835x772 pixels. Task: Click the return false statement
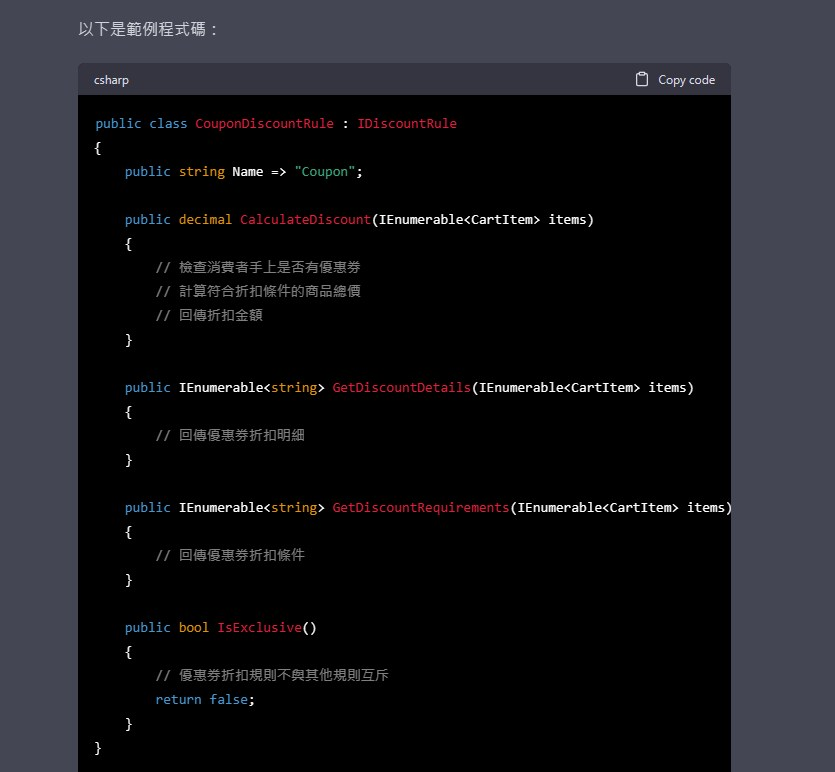pos(205,700)
